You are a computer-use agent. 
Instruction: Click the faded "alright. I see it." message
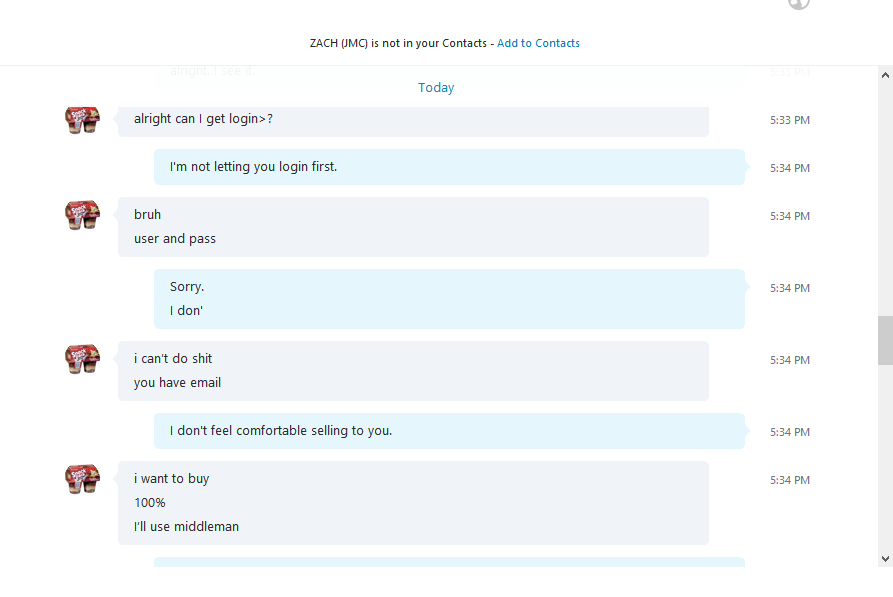tap(212, 71)
